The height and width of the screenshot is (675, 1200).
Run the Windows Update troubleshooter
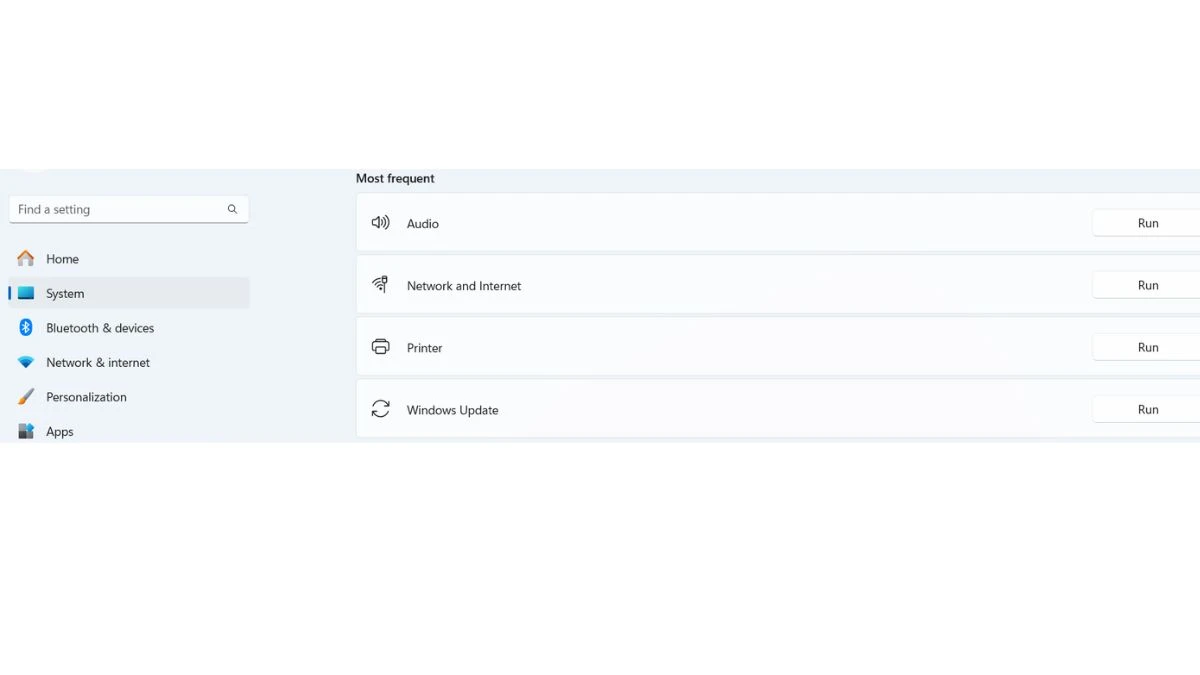pyautogui.click(x=1147, y=409)
